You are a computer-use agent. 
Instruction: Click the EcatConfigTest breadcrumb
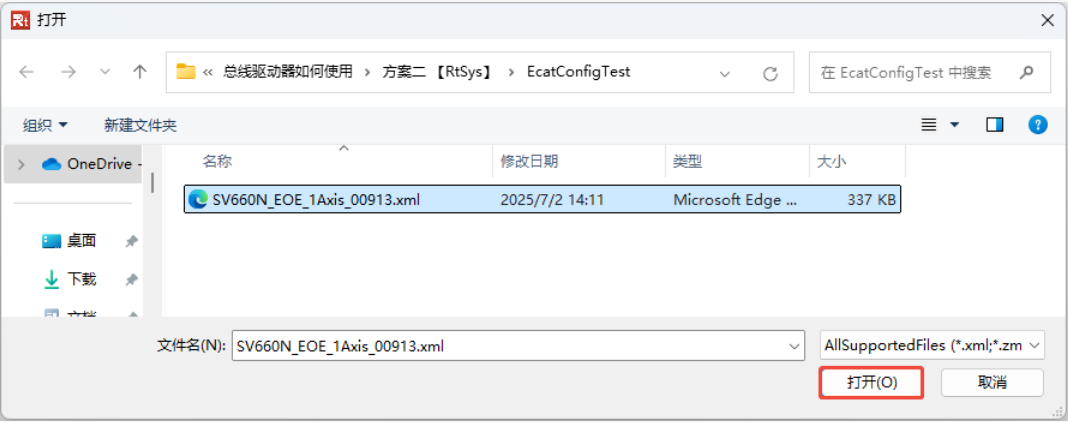coord(578,71)
